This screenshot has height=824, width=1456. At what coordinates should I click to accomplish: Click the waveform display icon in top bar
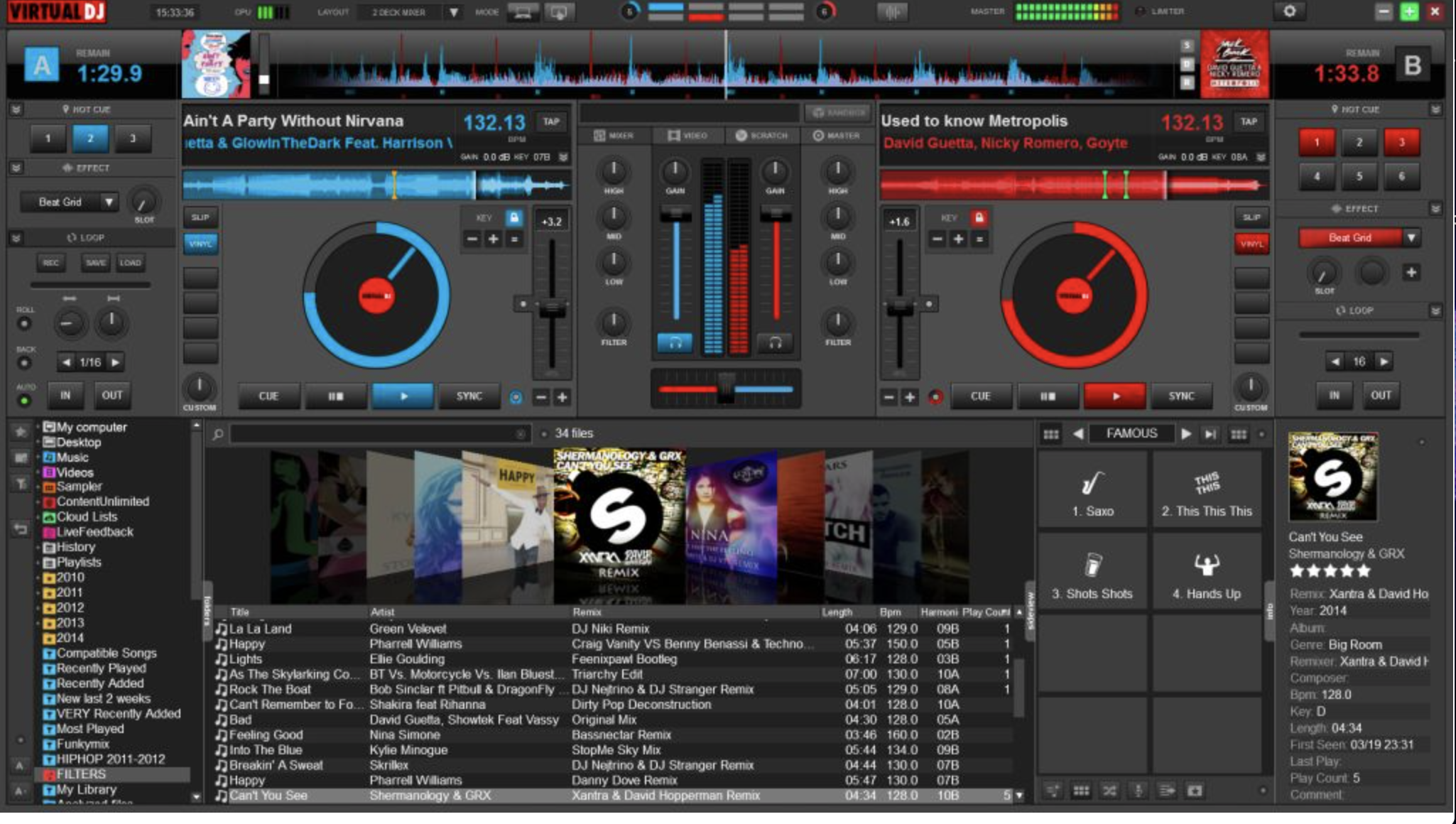pos(892,12)
